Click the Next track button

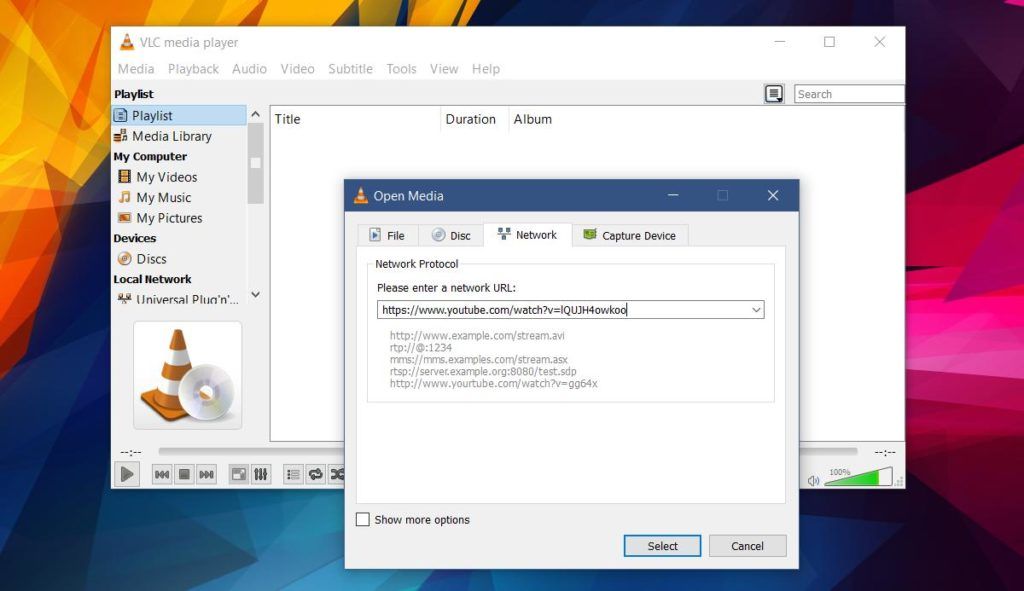pyautogui.click(x=206, y=474)
